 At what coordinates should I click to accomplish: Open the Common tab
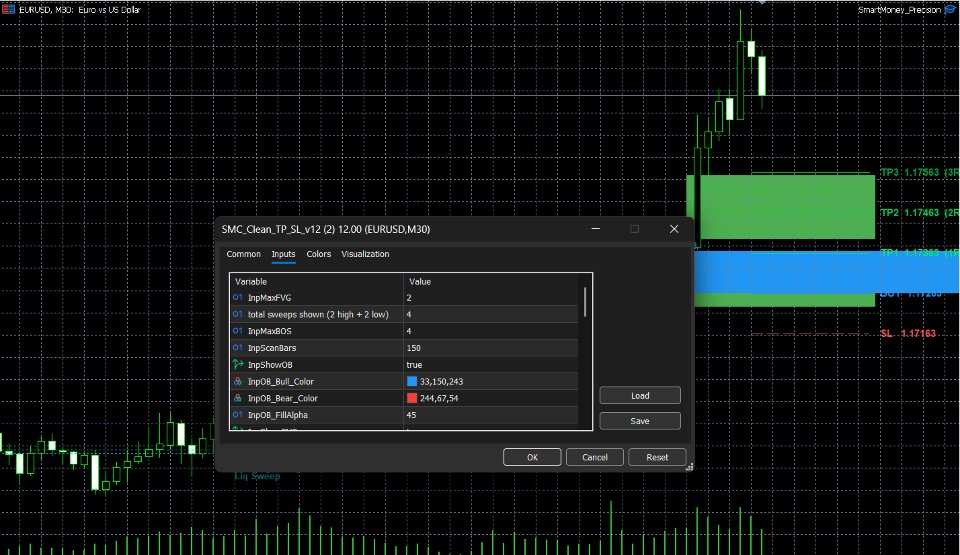click(243, 254)
